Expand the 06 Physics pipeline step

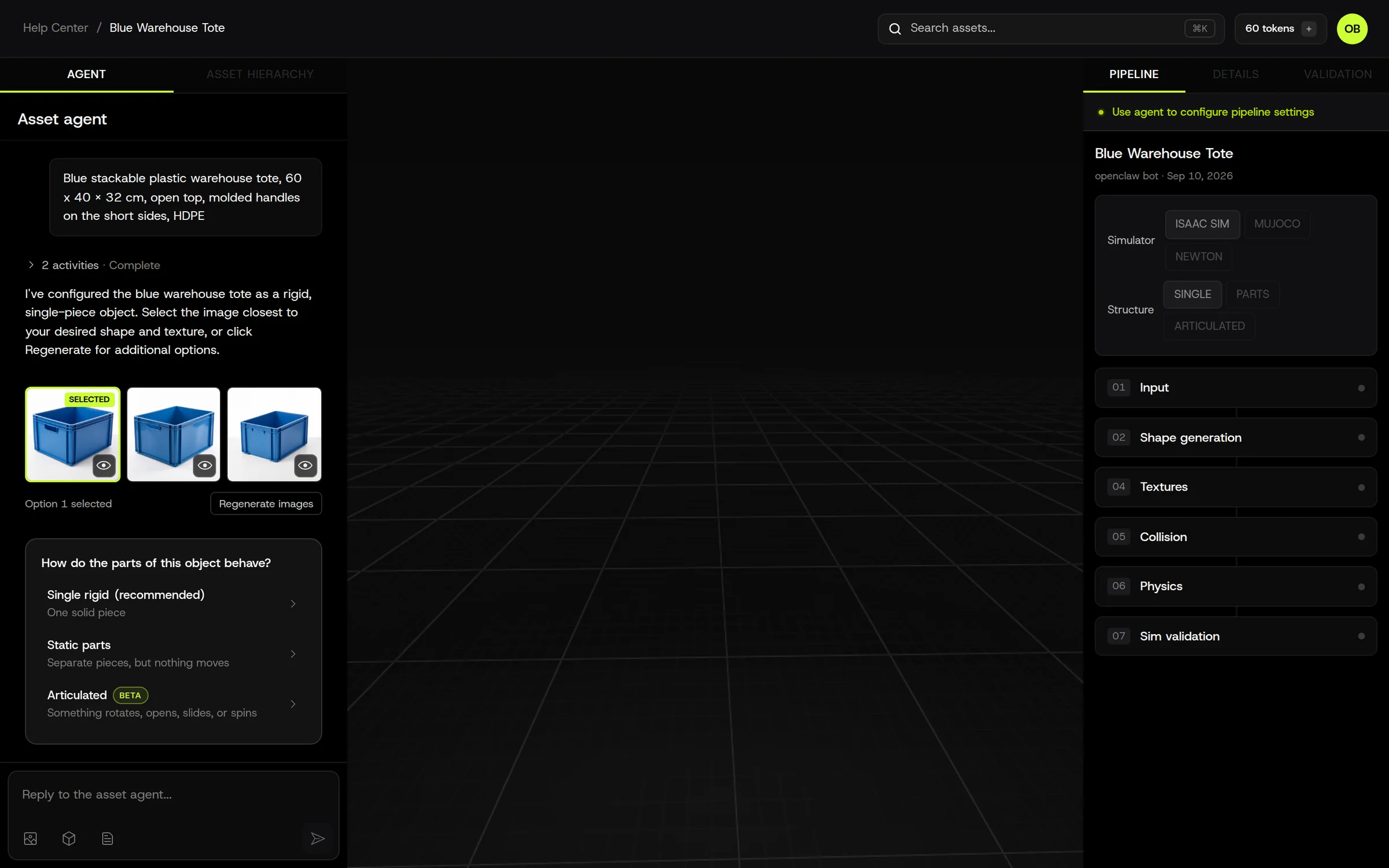(x=1236, y=586)
